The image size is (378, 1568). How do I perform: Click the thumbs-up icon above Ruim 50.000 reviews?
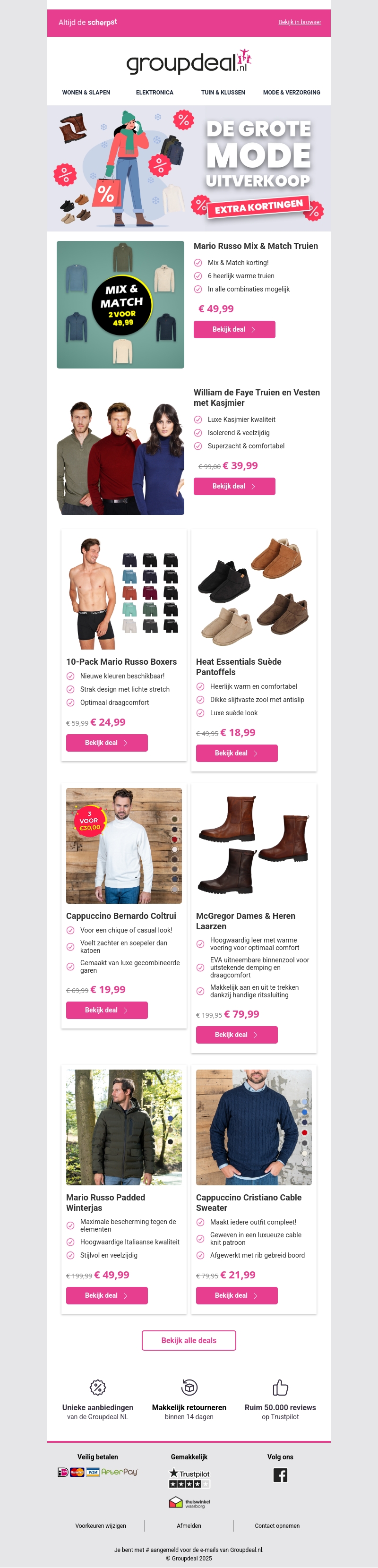(280, 1387)
